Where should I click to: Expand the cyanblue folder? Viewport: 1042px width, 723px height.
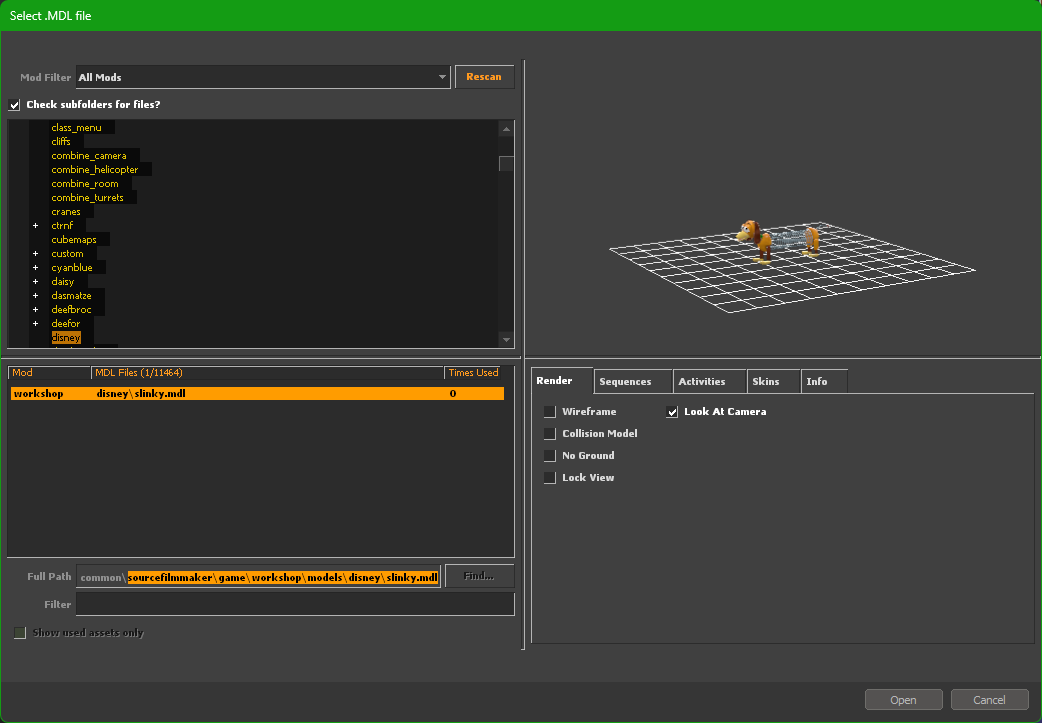[36, 268]
